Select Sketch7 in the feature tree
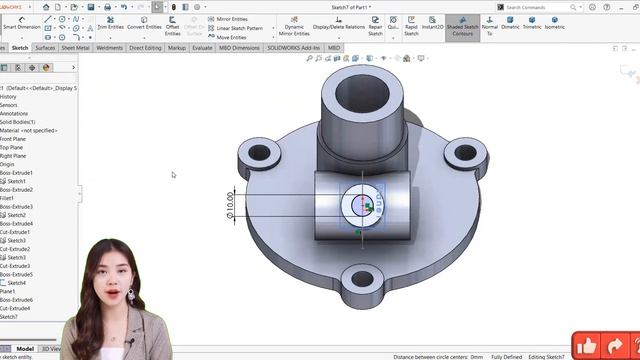640x360 pixels. [9, 316]
